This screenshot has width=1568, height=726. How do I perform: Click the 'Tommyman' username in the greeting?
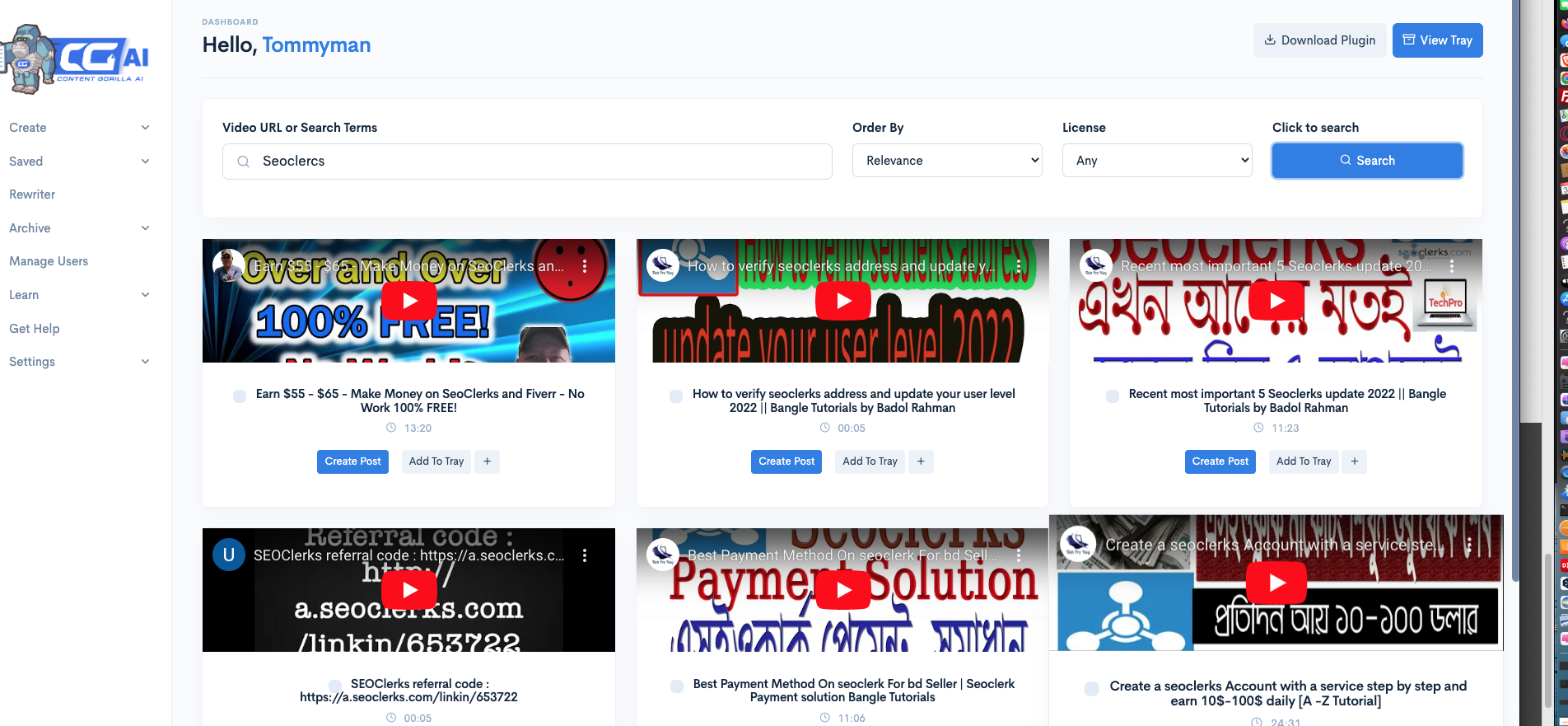316,45
